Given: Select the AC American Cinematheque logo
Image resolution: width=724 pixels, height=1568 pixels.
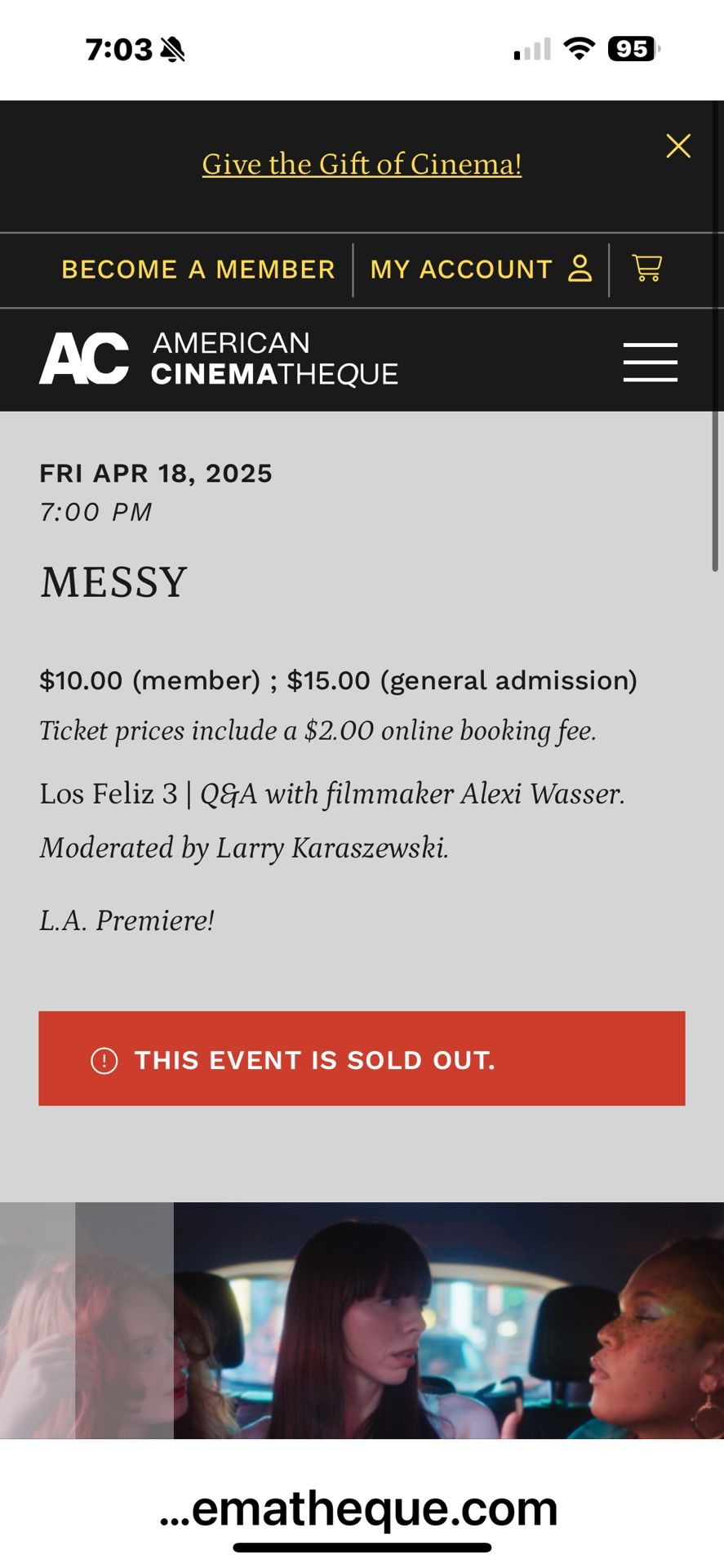Looking at the screenshot, I should tap(217, 359).
